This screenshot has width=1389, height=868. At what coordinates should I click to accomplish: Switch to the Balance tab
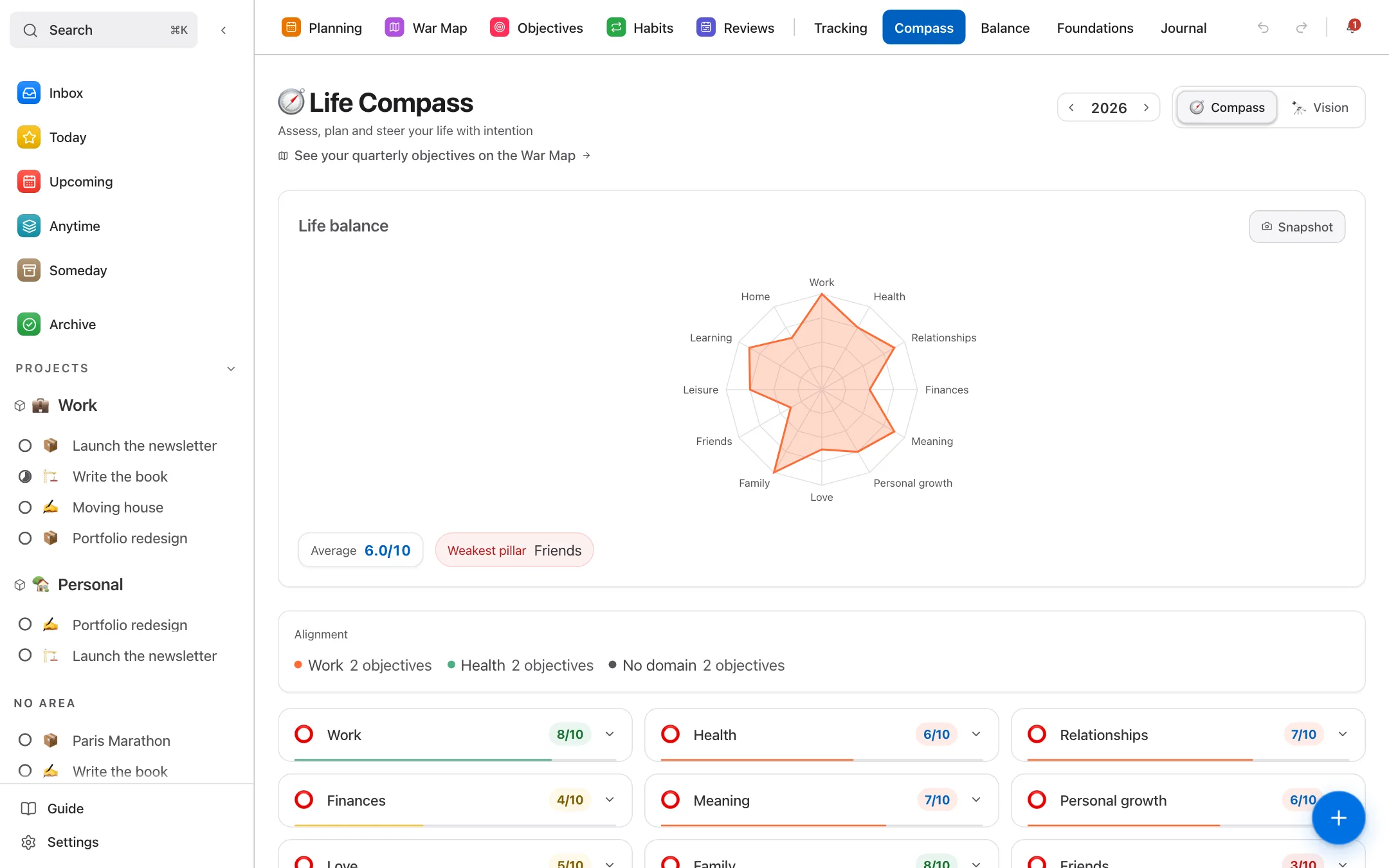pyautogui.click(x=1005, y=28)
